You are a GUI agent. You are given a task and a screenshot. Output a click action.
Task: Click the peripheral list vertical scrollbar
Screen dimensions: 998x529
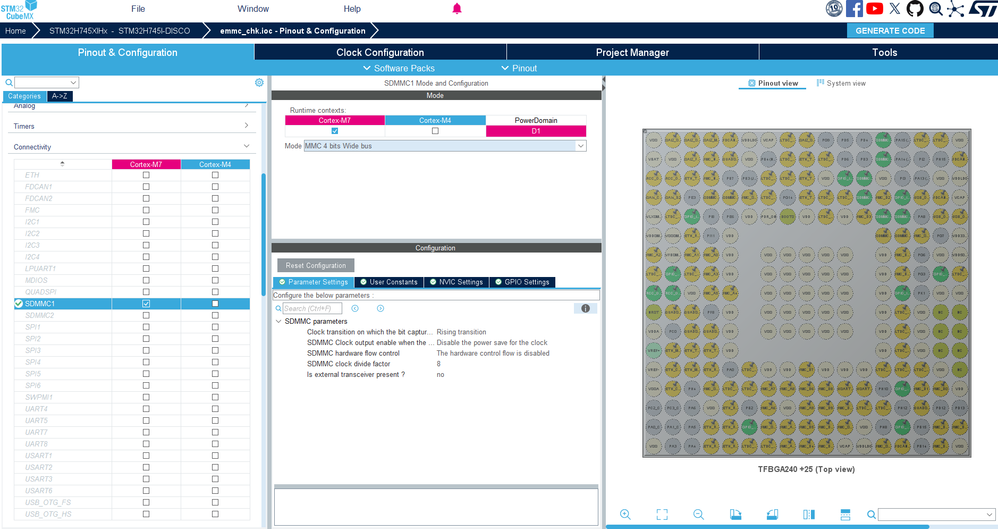[x=264, y=234]
